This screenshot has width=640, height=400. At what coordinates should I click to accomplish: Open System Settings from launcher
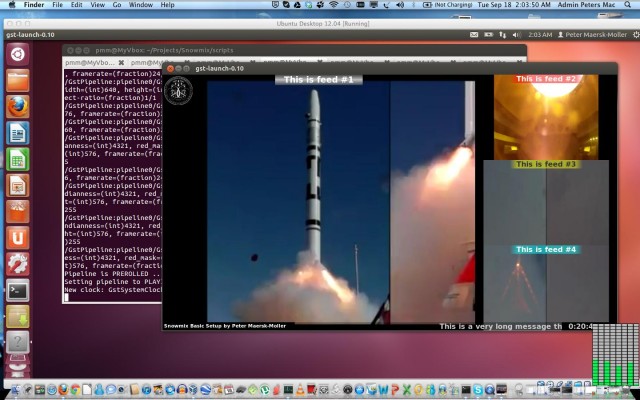(17, 264)
